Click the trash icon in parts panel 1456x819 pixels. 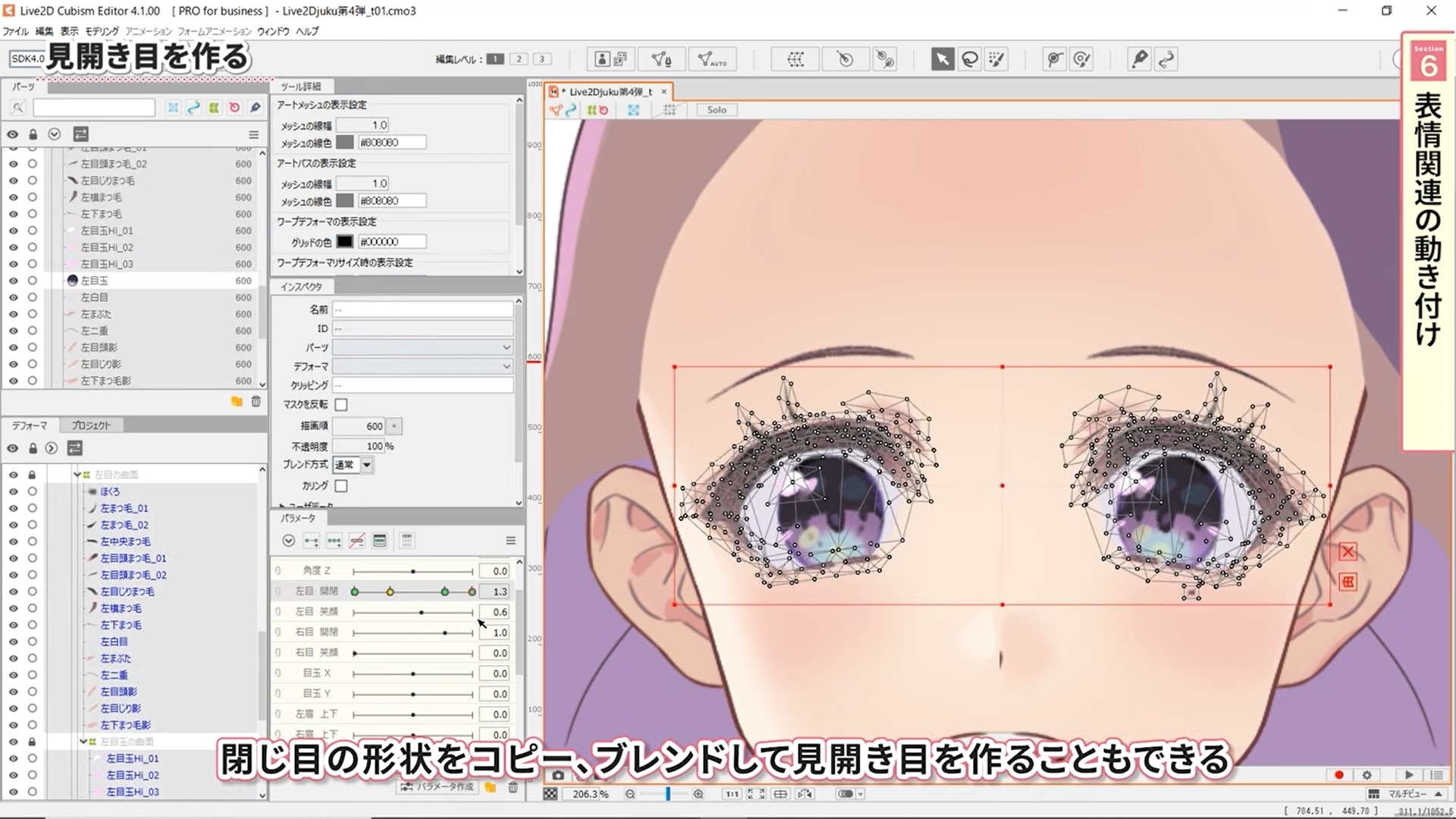pos(256,401)
